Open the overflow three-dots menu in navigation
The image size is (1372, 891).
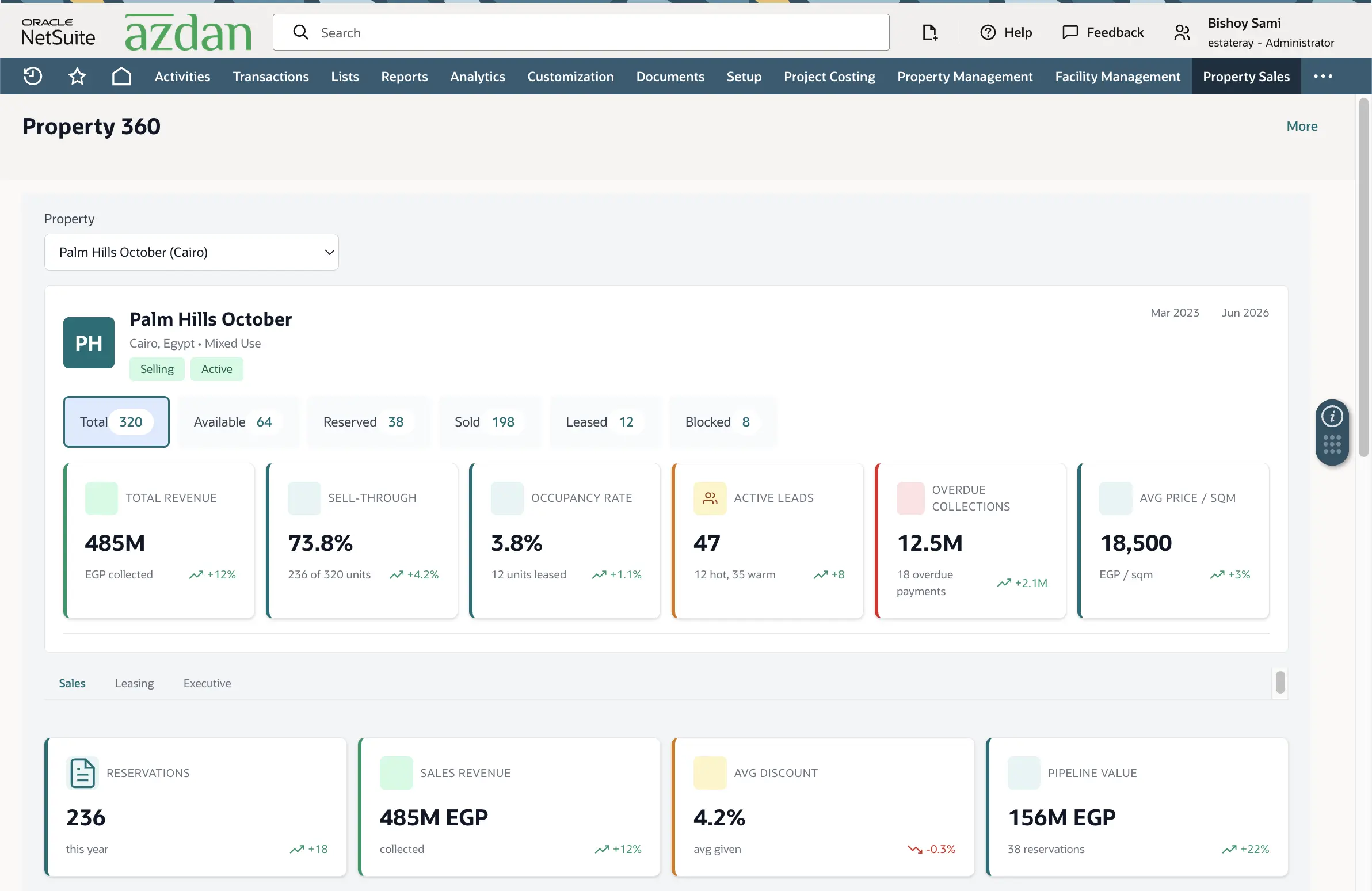[1323, 76]
